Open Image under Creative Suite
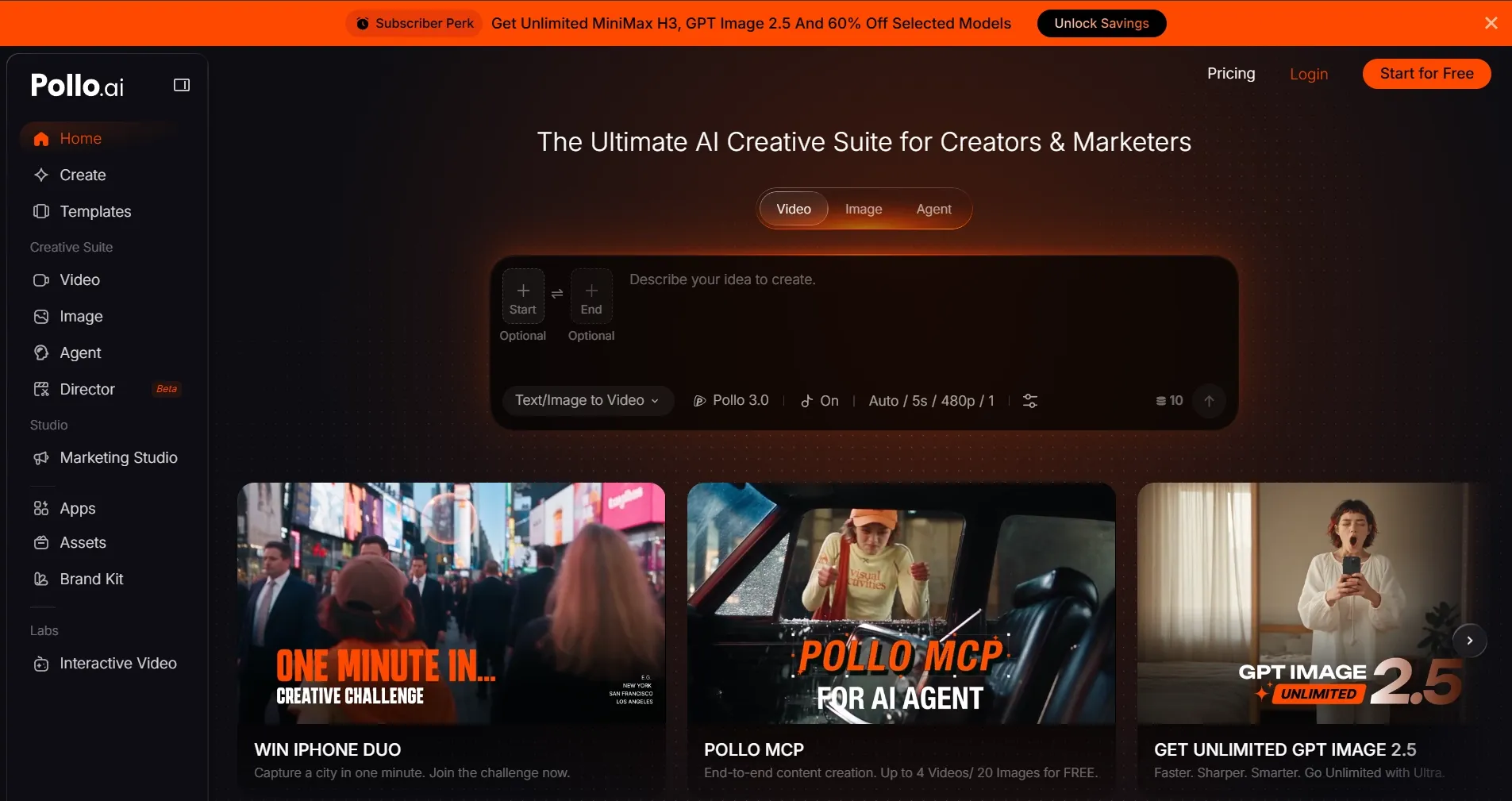Image resolution: width=1512 pixels, height=801 pixels. point(107,316)
